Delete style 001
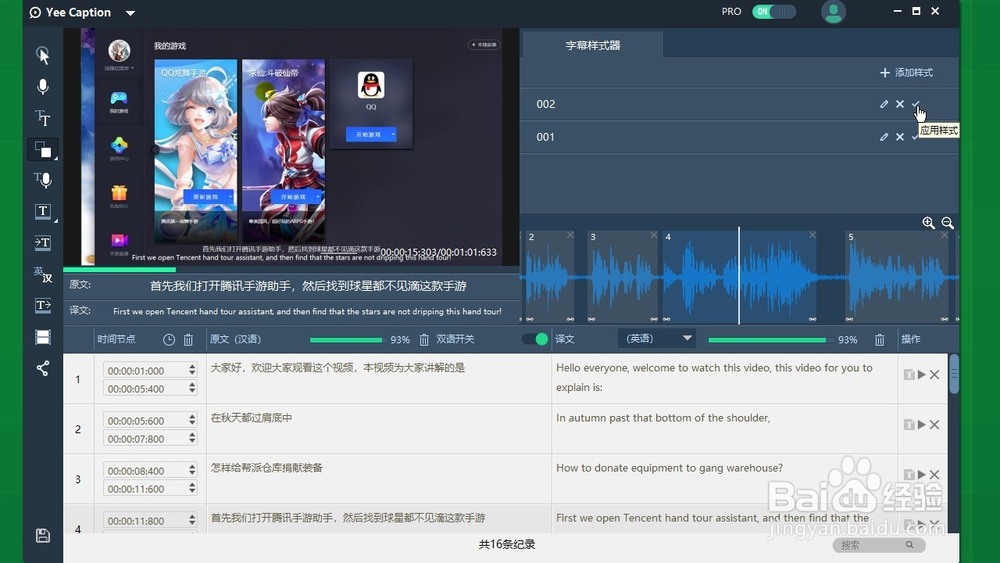Viewport: 1000px width, 563px height. [x=900, y=136]
